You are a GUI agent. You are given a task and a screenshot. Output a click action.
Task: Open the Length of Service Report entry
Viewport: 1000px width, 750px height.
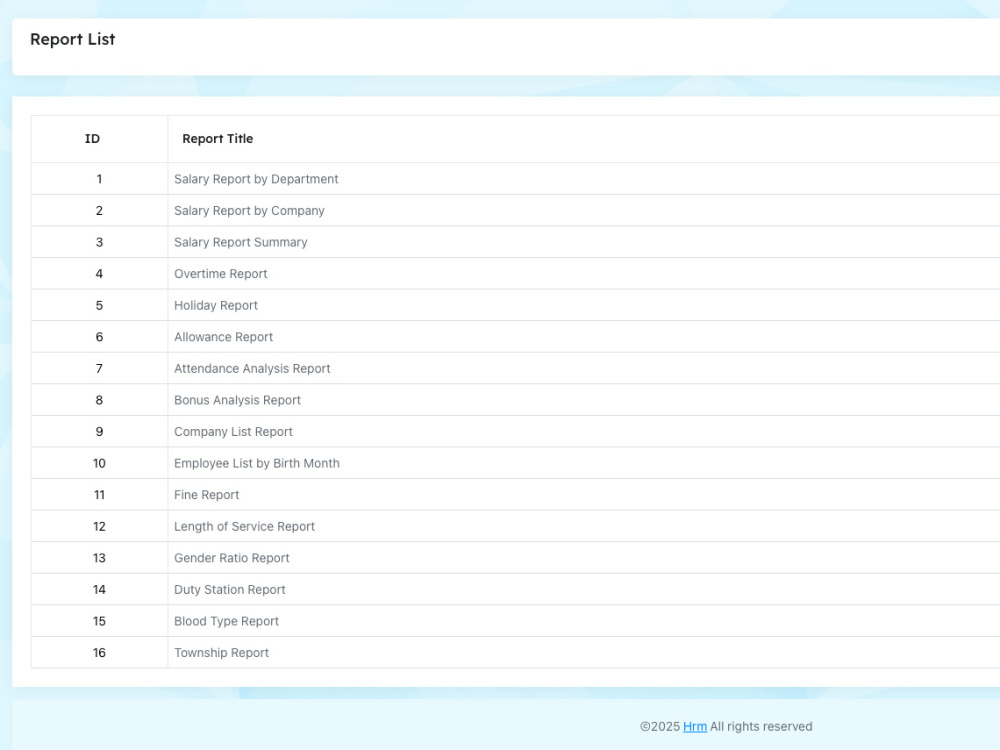coord(244,526)
